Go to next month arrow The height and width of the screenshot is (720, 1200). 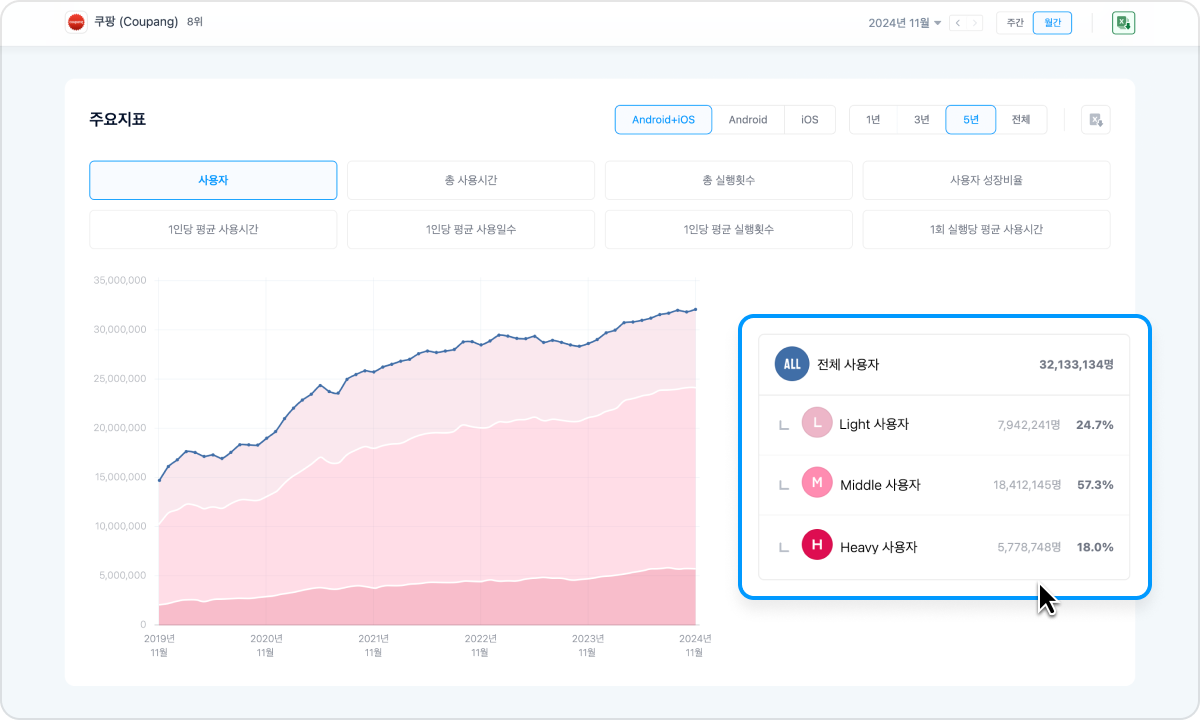[x=975, y=23]
